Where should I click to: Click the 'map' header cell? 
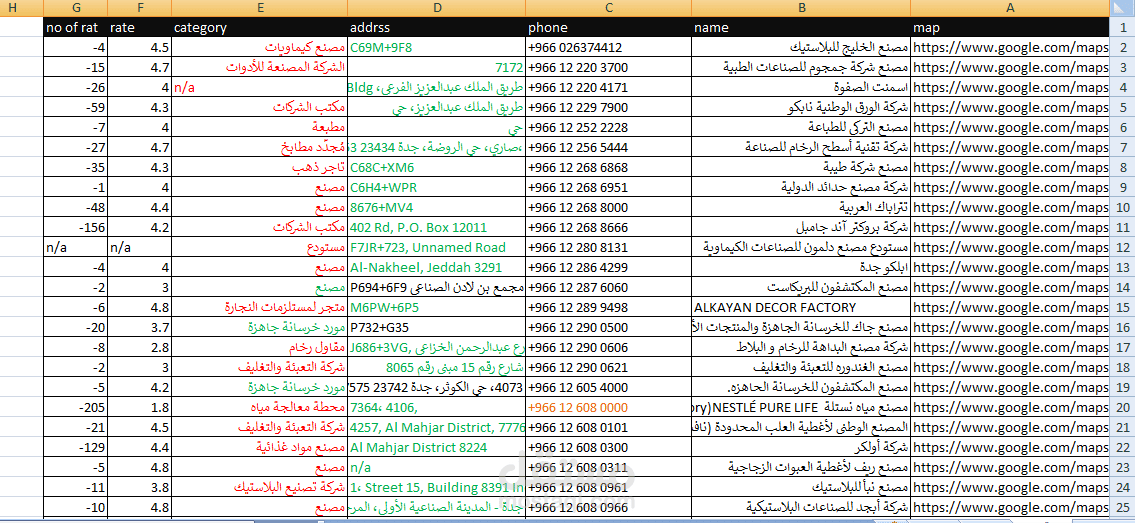pos(1010,28)
